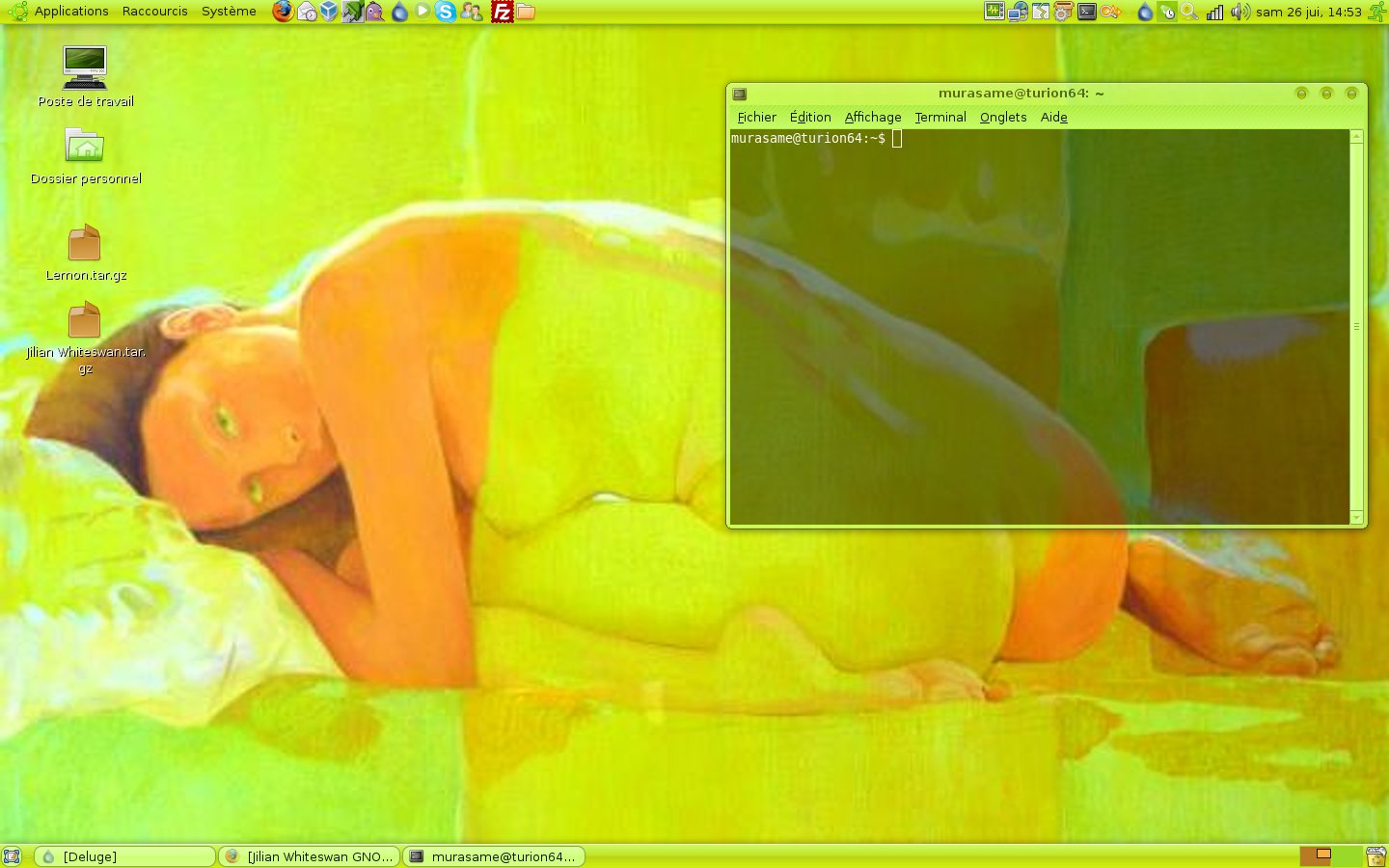1389x868 pixels.
Task: Click the network globe computers icon
Action: (x=1018, y=12)
